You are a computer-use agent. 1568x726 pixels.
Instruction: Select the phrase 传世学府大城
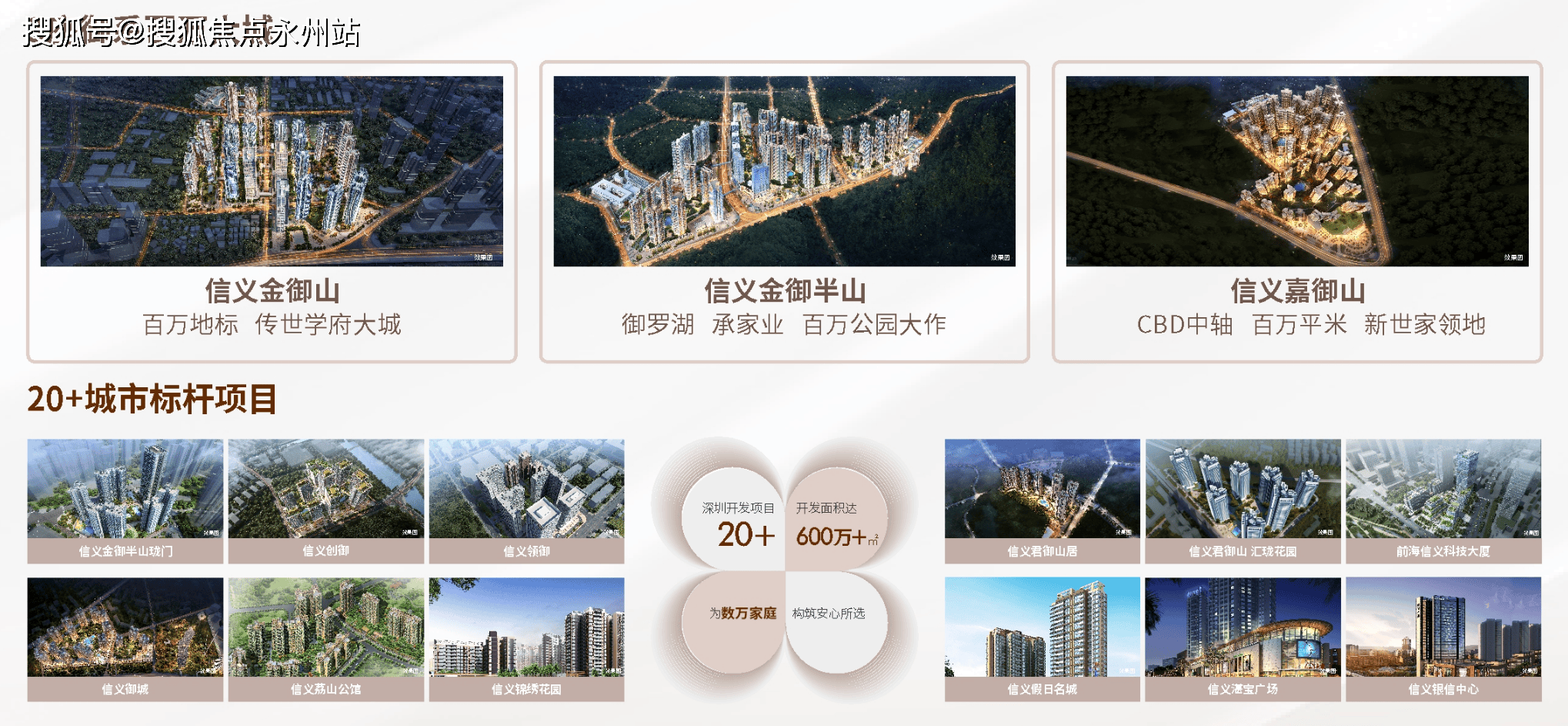[x=328, y=324]
